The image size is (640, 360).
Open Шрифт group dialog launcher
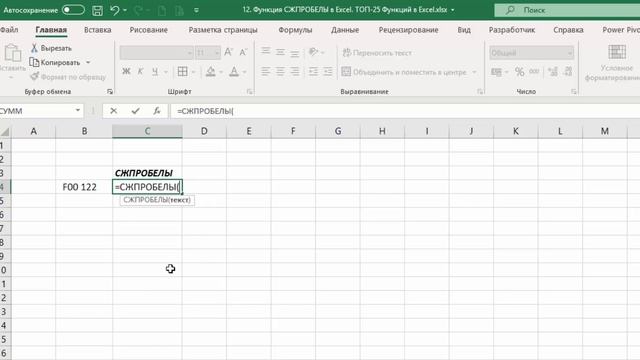coord(249,92)
